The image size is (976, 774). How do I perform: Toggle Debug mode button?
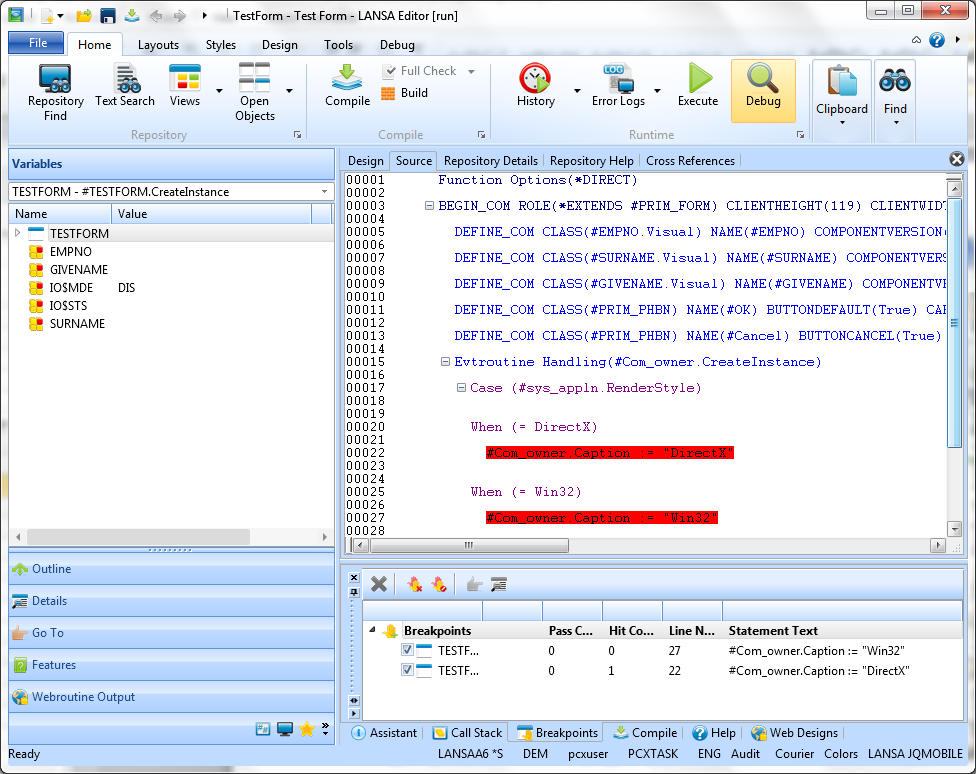click(x=763, y=90)
